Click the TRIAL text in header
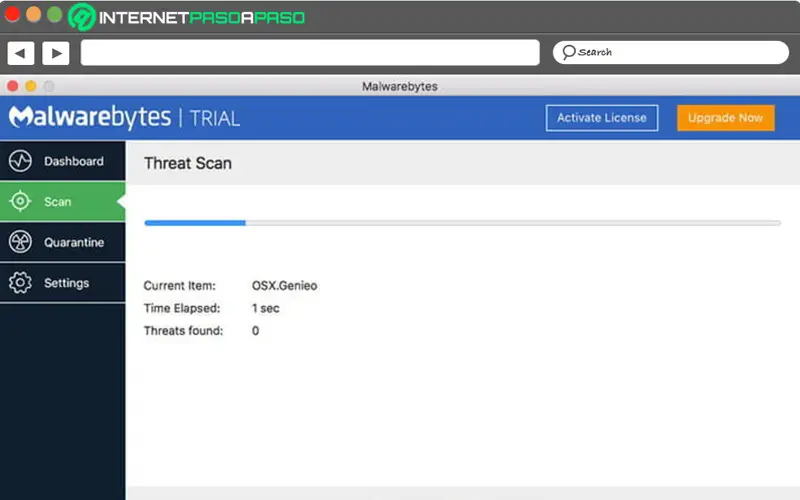Screen dimensions: 800x500 point(214,119)
